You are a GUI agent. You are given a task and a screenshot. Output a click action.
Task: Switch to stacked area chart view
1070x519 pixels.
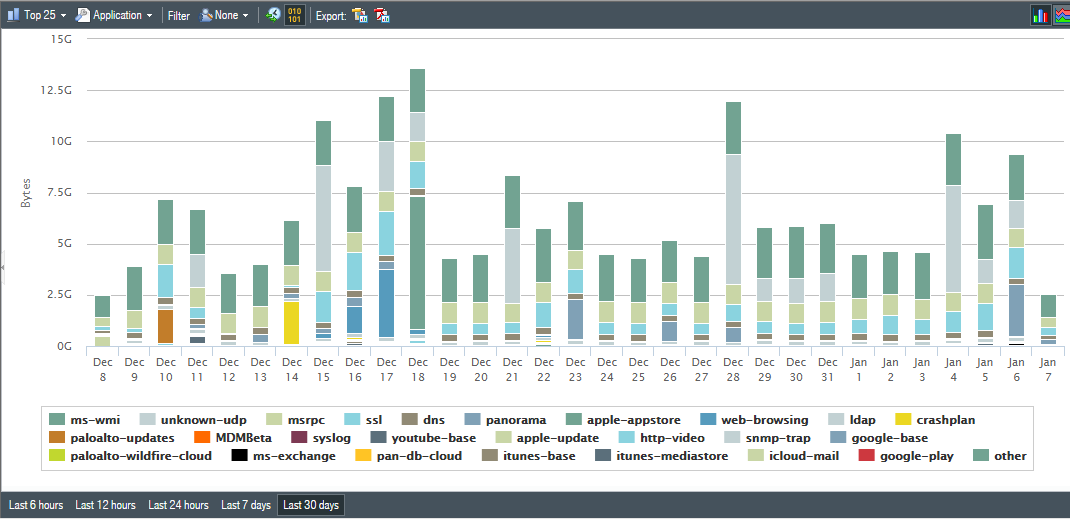coord(1061,15)
